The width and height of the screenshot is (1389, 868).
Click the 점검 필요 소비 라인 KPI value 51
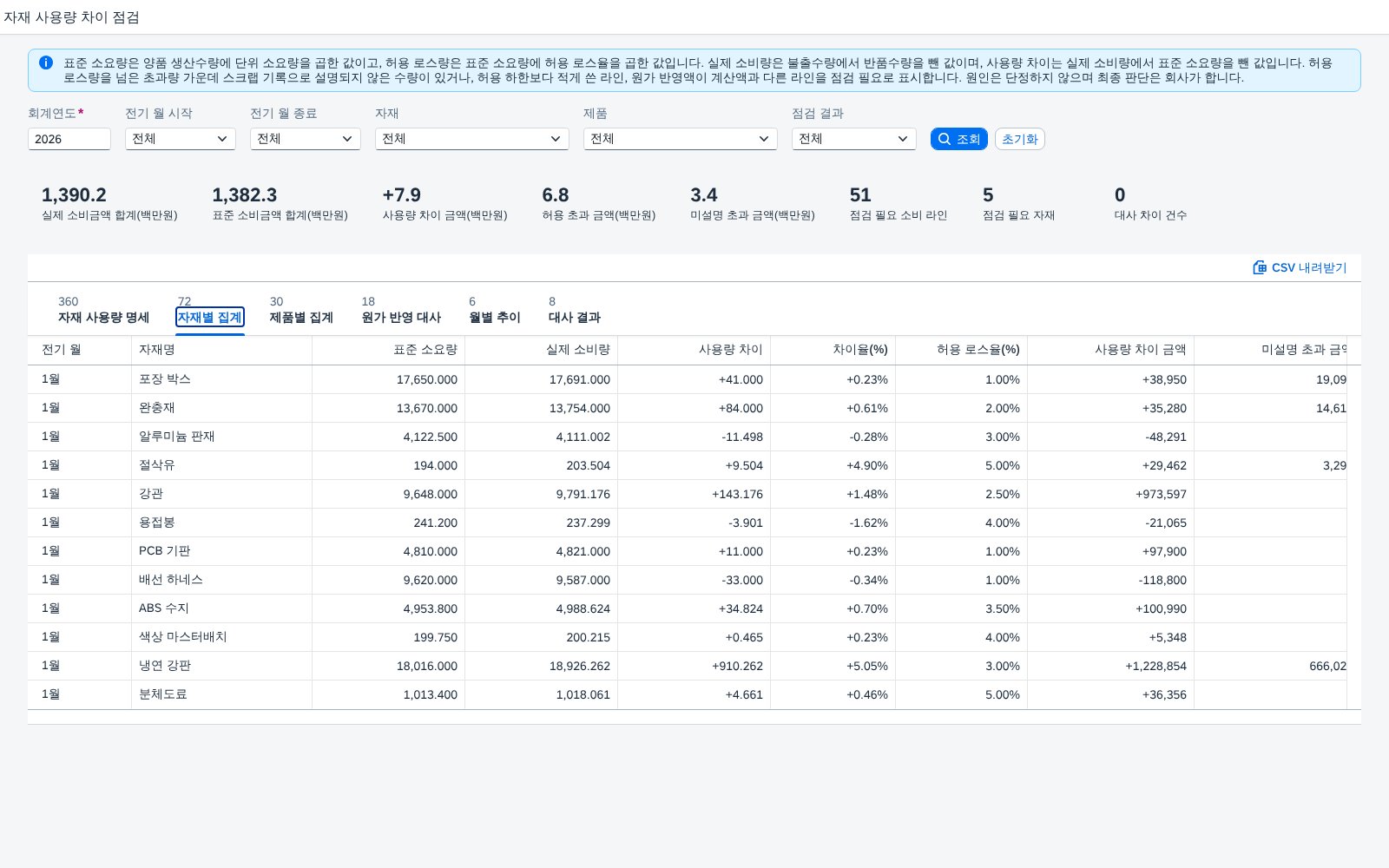click(860, 195)
